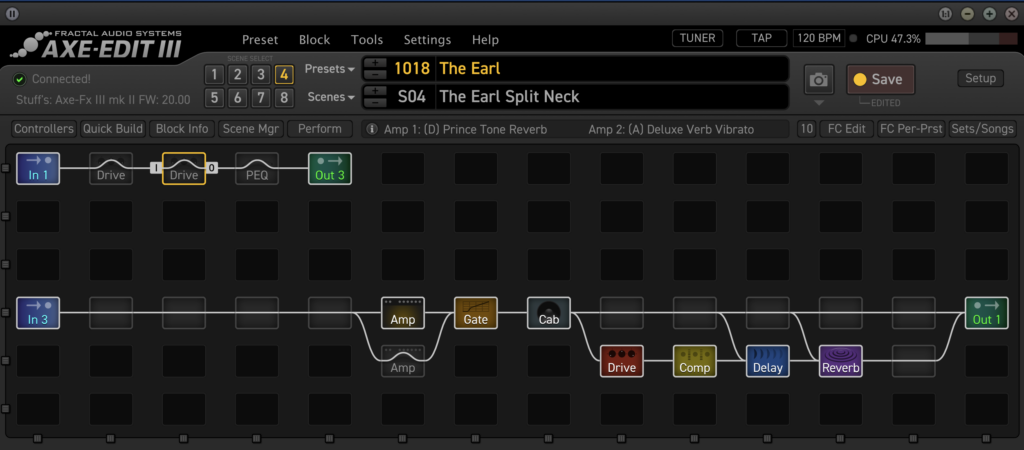Select the Out 1 output block
This screenshot has height=450, width=1024.
tap(987, 313)
